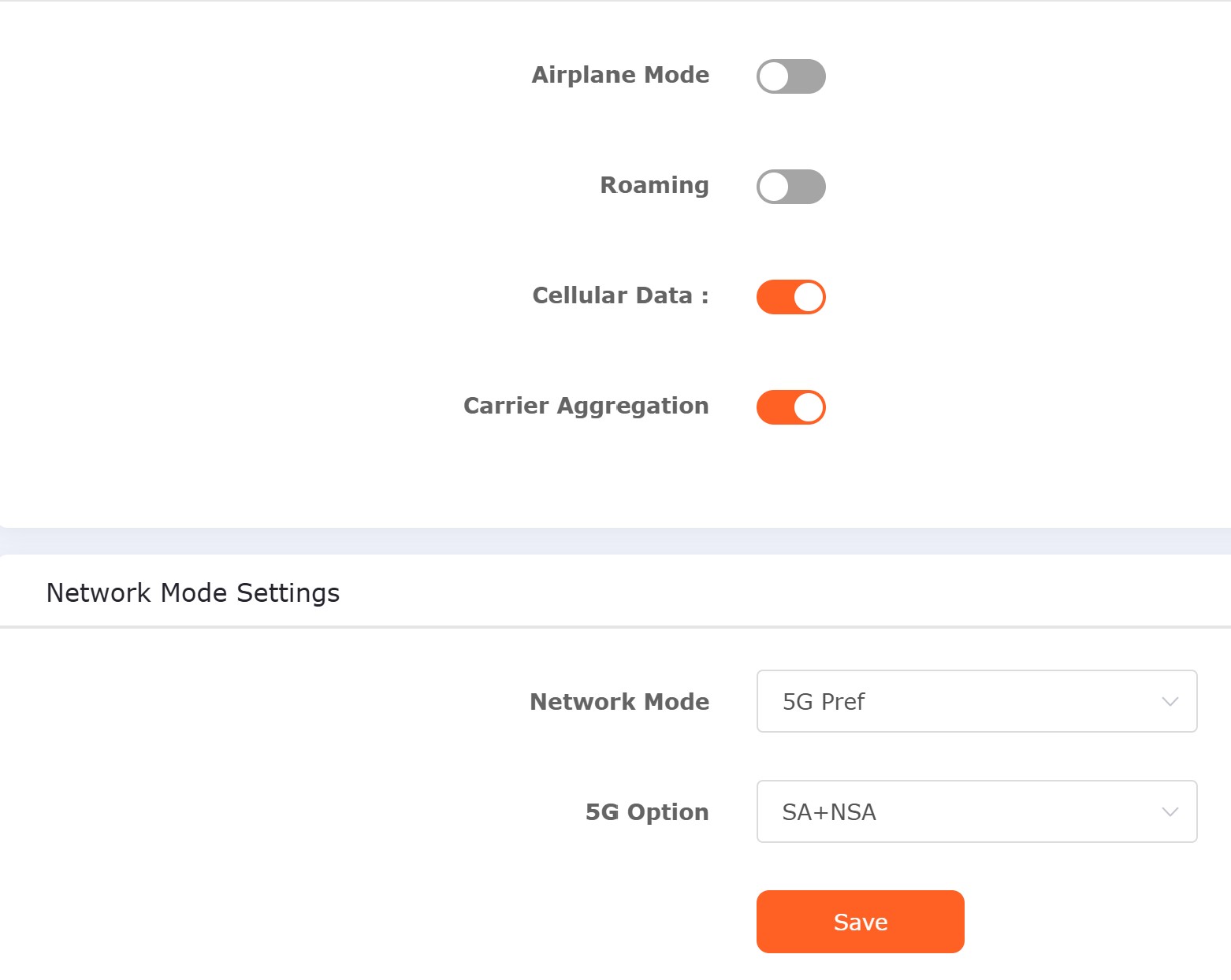Save the network mode settings

click(x=861, y=922)
